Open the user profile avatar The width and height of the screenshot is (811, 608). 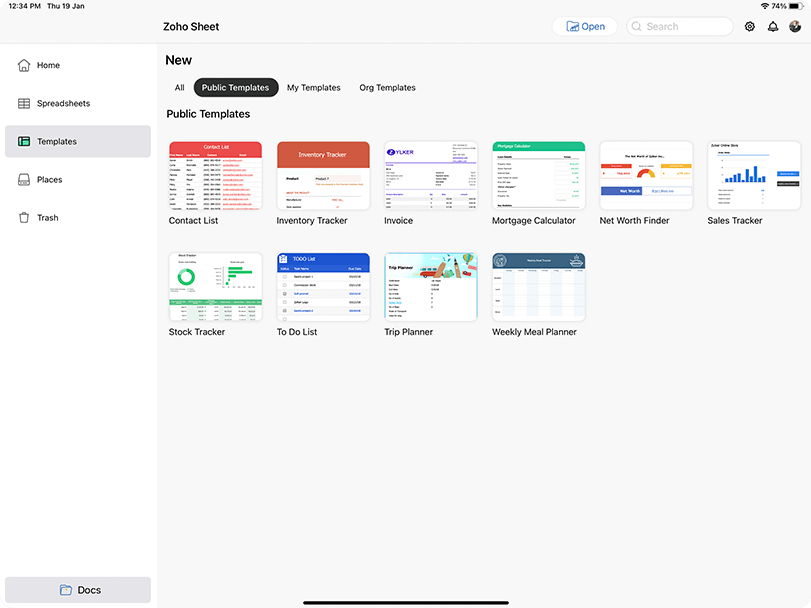795,26
